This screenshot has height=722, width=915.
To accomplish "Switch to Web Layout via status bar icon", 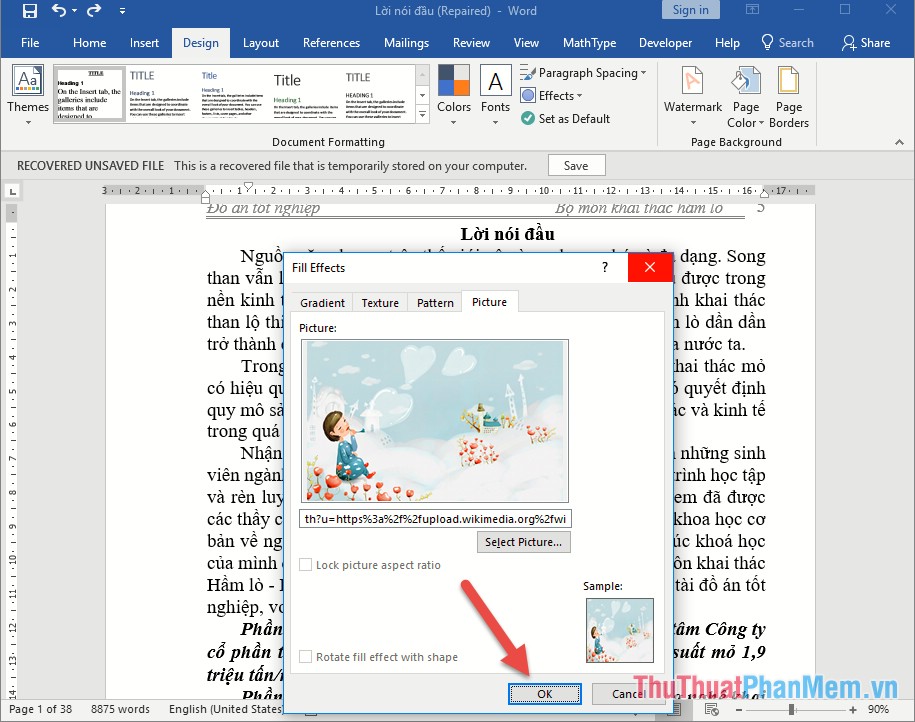I will tap(712, 710).
